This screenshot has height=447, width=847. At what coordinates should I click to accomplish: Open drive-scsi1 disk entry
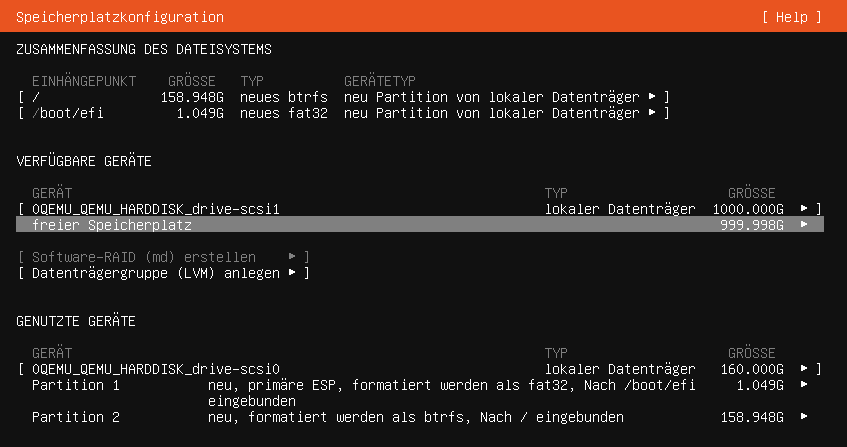click(420, 209)
